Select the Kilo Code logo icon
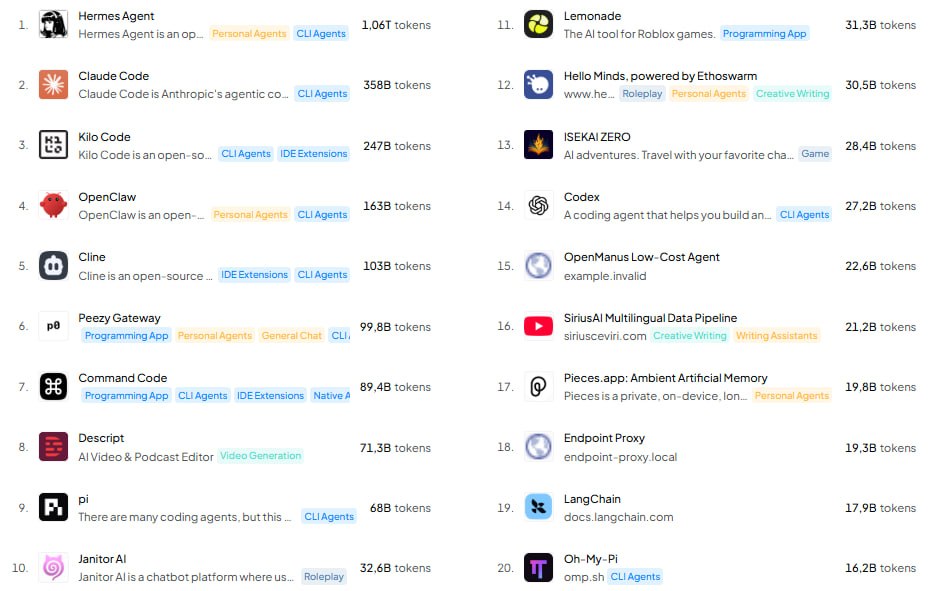 (x=54, y=145)
